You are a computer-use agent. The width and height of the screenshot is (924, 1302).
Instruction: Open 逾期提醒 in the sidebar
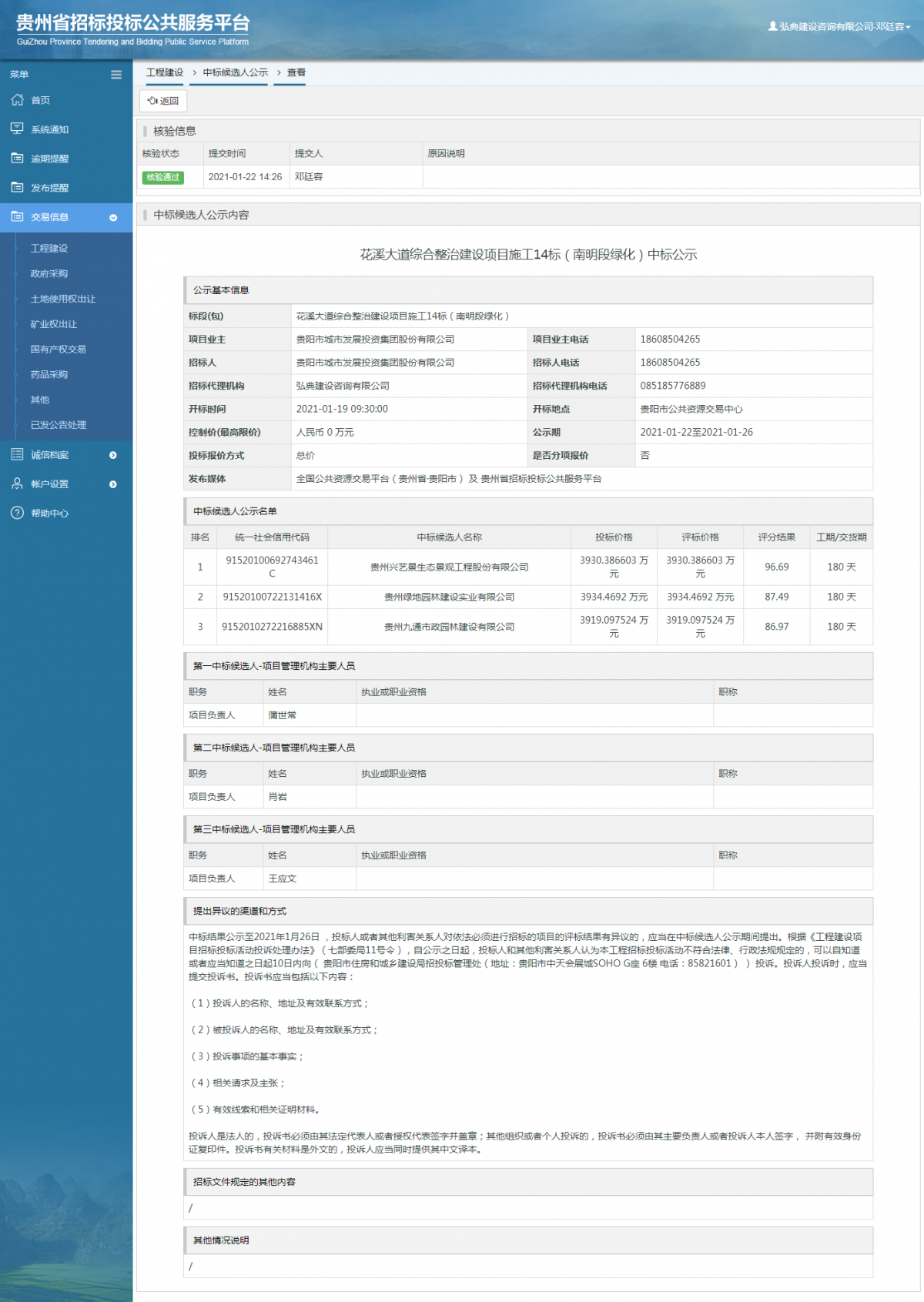tap(49, 159)
